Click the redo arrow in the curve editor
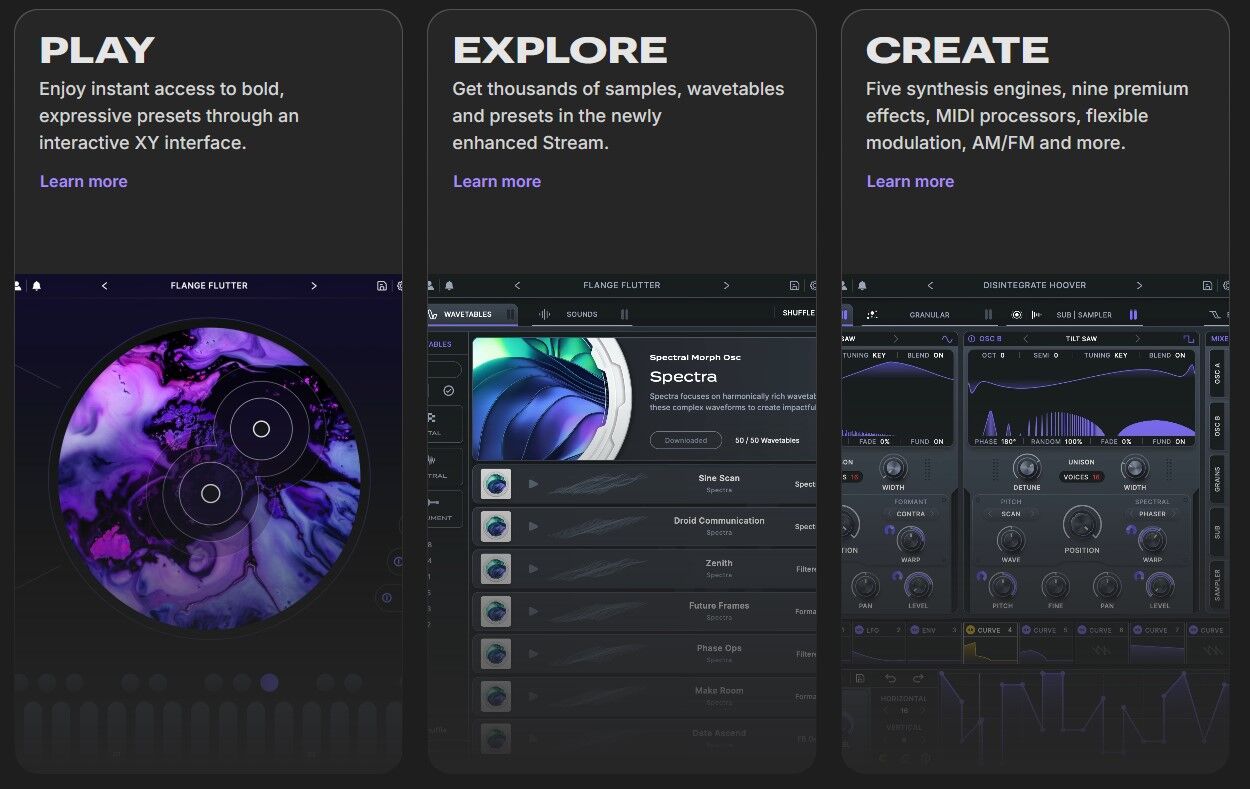 click(x=920, y=678)
